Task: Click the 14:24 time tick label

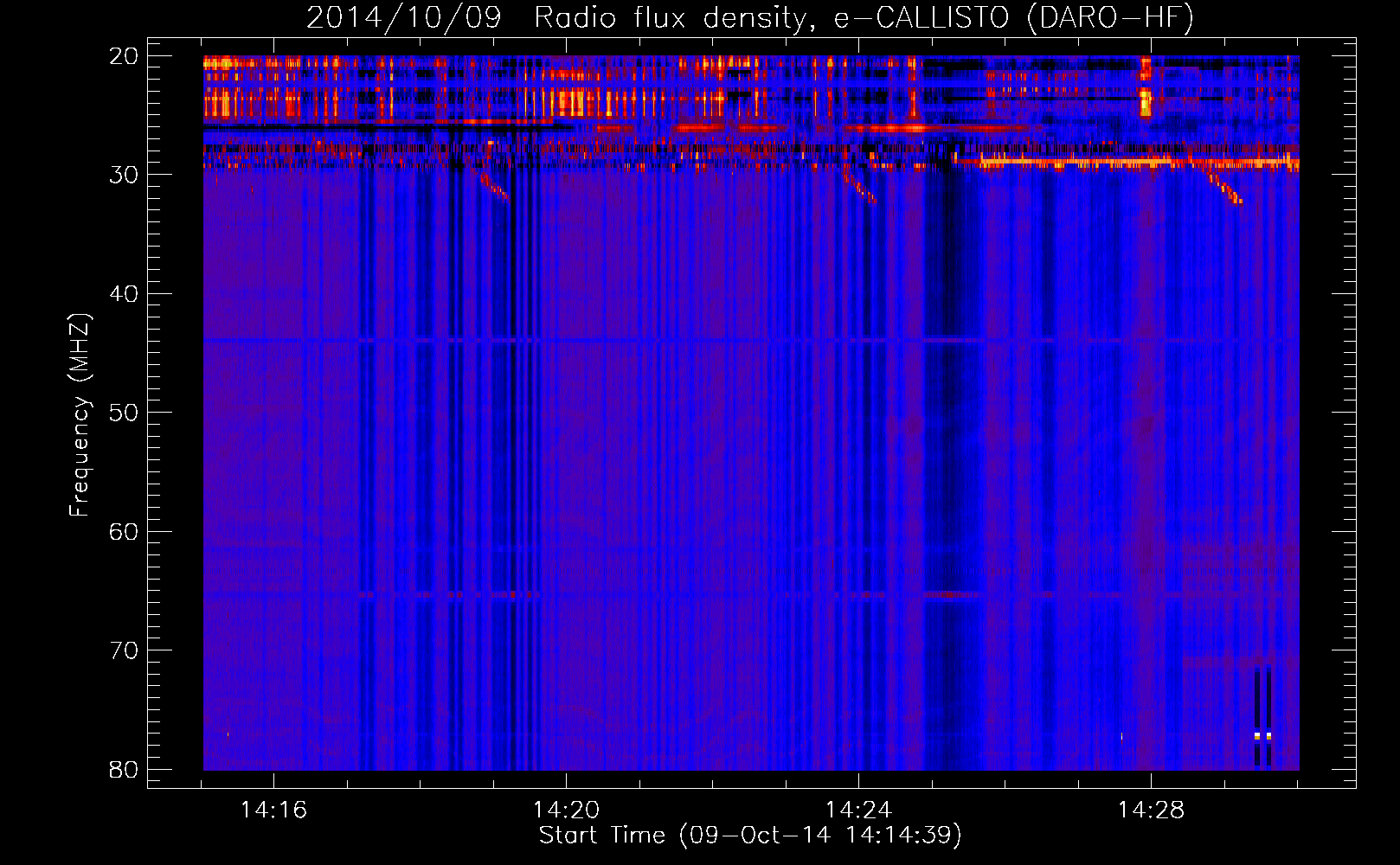Action: [858, 811]
